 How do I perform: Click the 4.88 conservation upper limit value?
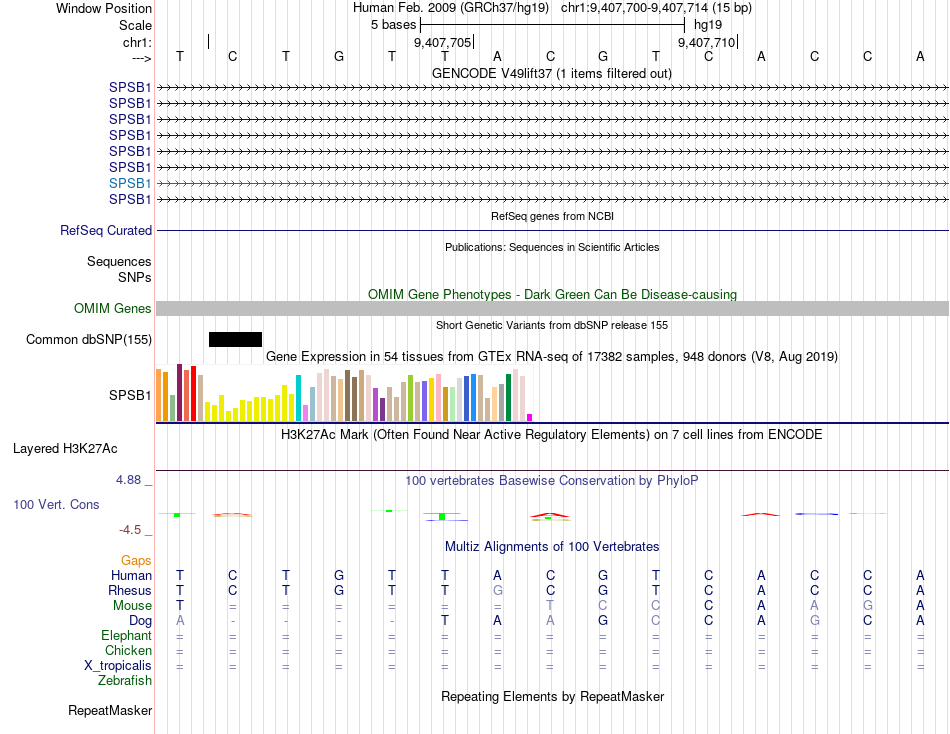point(128,479)
